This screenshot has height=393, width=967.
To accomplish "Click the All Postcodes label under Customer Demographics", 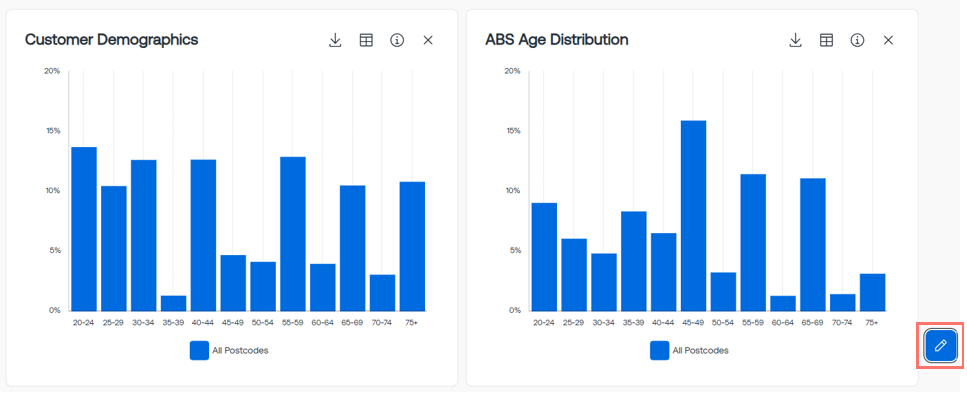I will coord(241,350).
